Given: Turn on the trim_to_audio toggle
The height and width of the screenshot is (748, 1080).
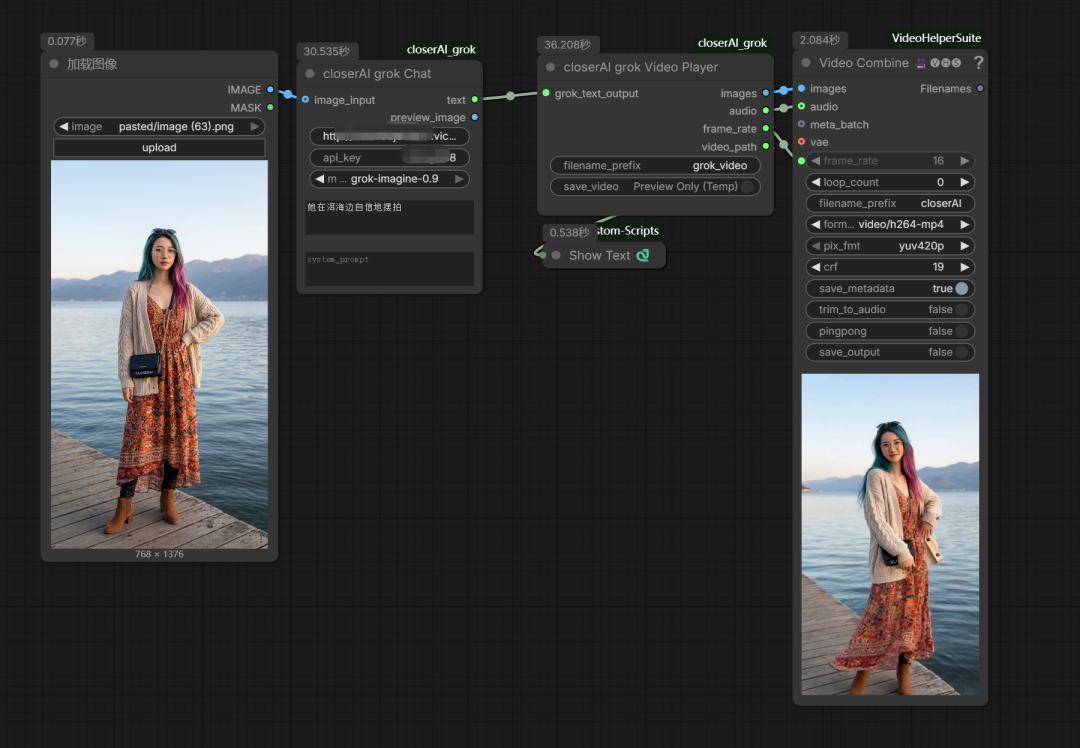Looking at the screenshot, I should click(961, 310).
